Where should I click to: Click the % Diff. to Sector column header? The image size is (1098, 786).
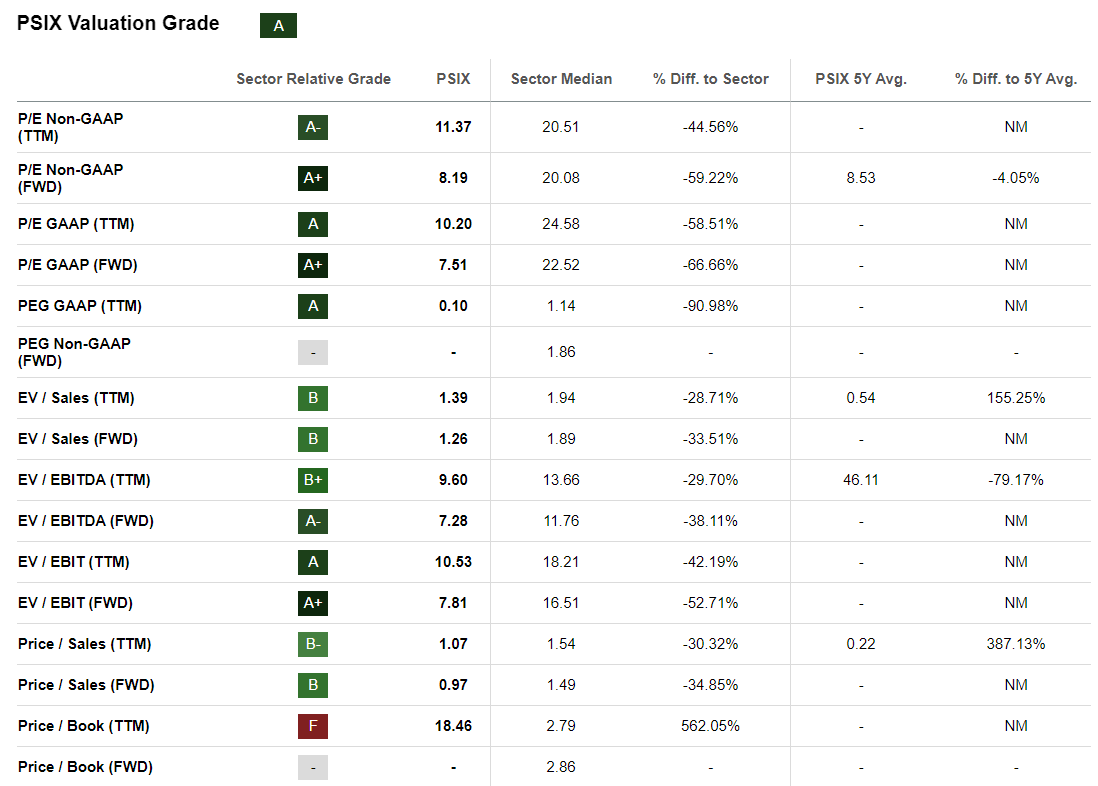(x=711, y=79)
